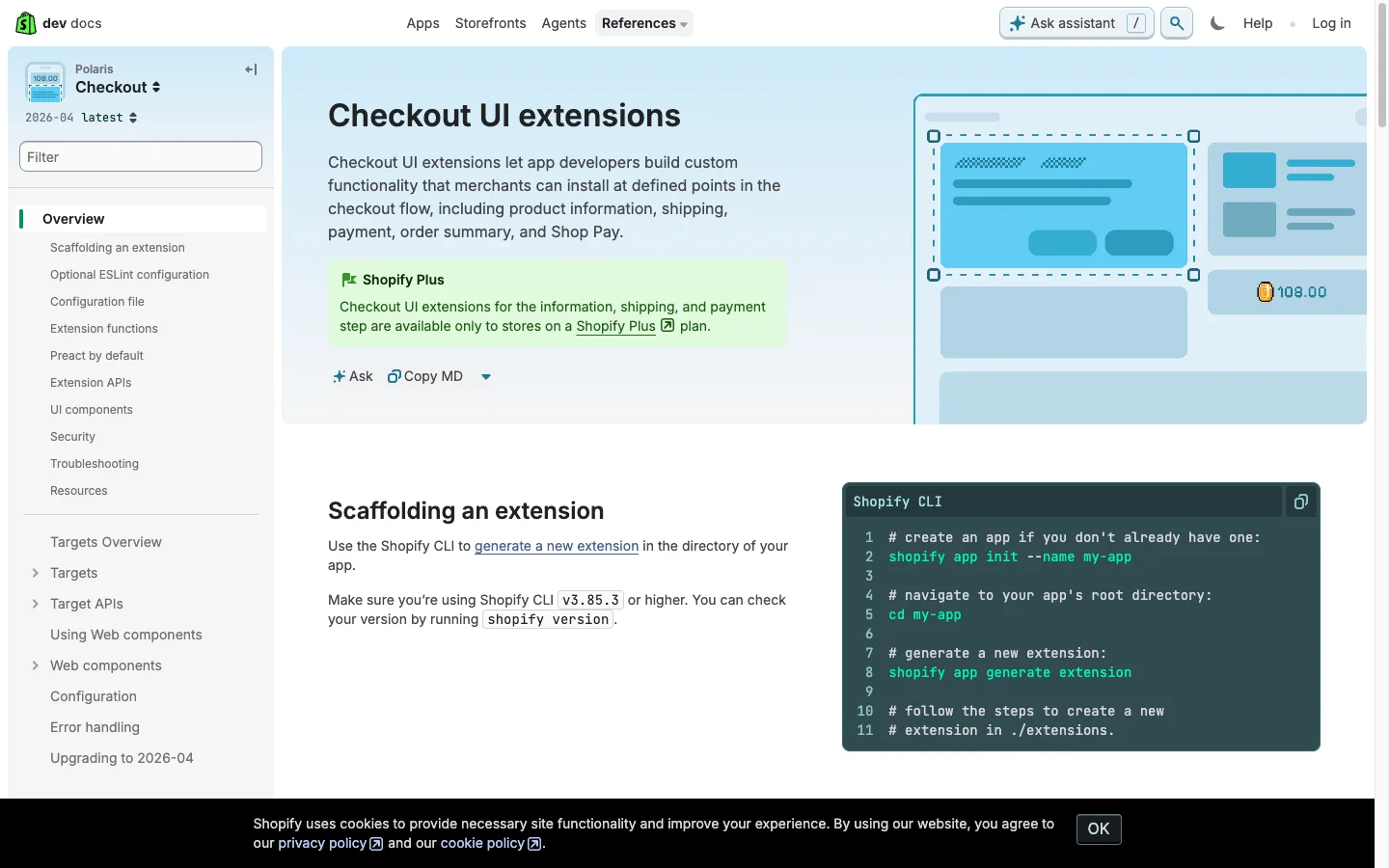
Task: Click the Shopify bag logo icon
Action: click(x=26, y=23)
